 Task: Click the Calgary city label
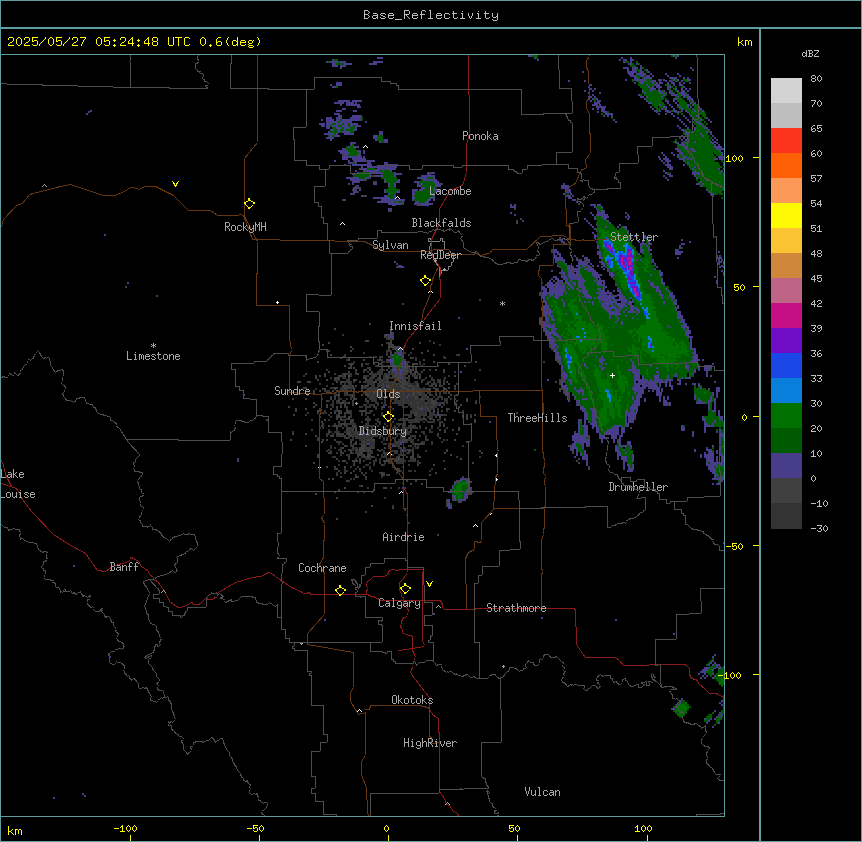pyautogui.click(x=399, y=603)
